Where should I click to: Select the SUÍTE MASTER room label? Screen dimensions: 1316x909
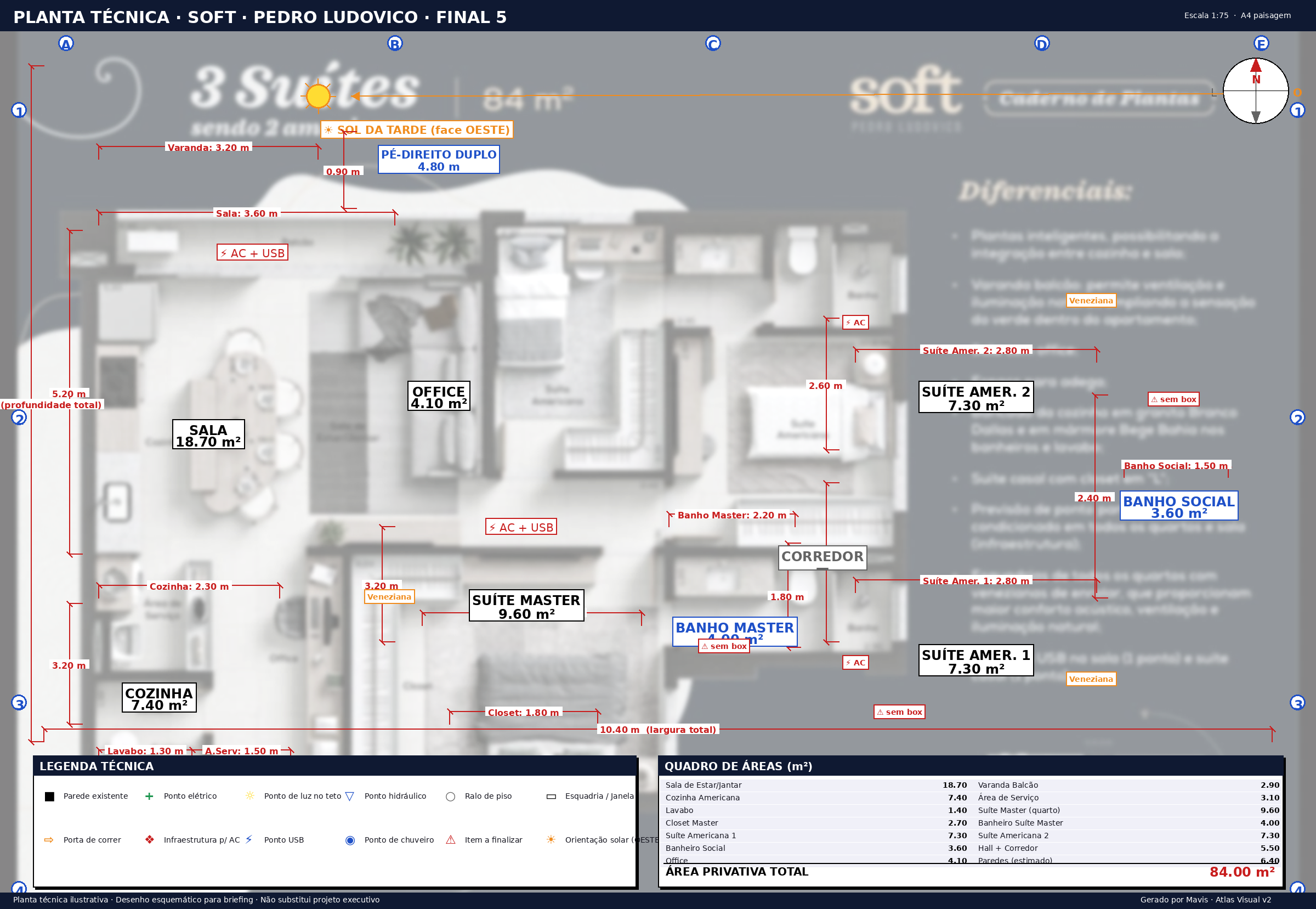[x=526, y=606]
